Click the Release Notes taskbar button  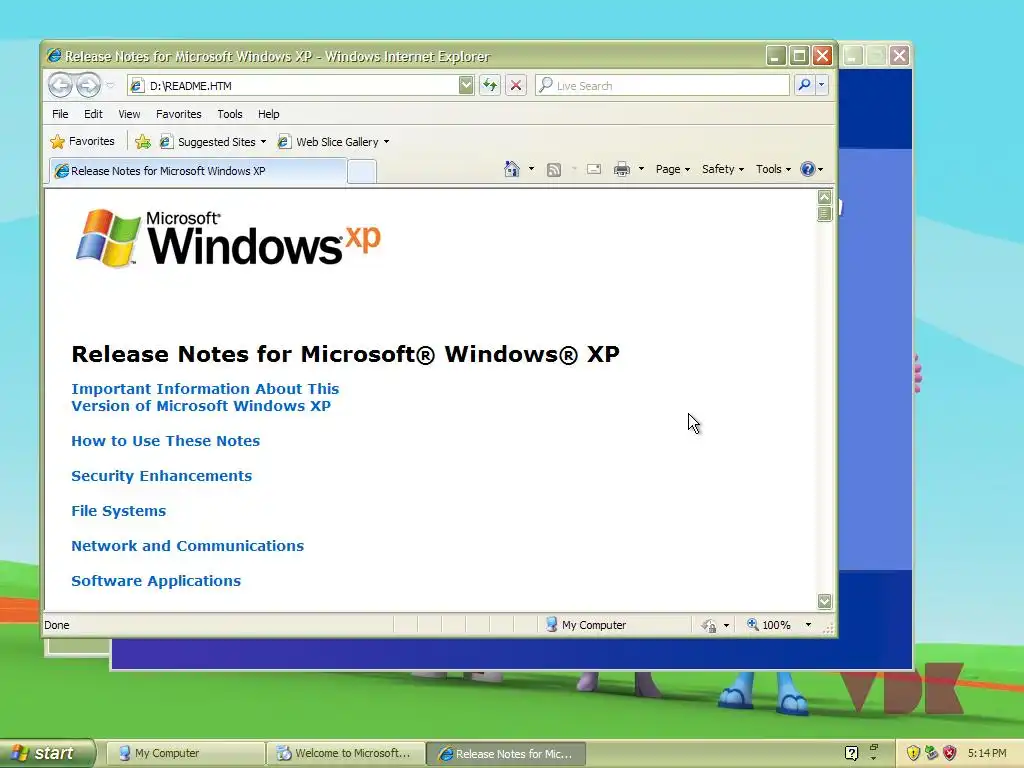tap(506, 754)
